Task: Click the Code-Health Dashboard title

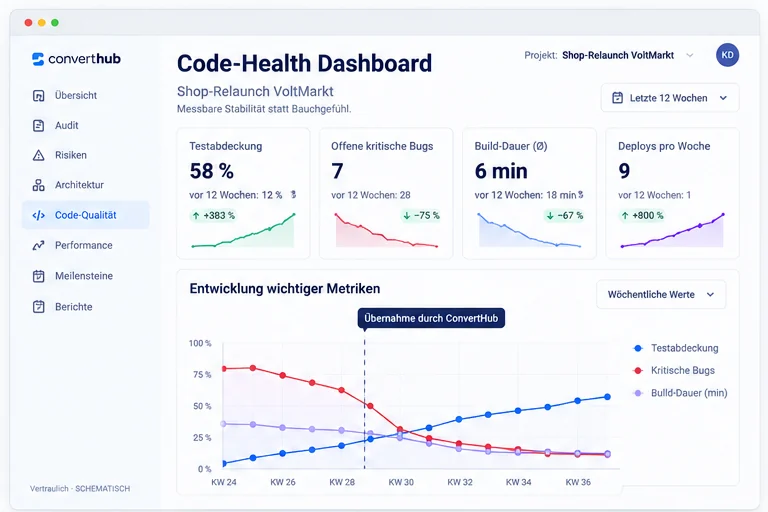Action: tap(304, 63)
